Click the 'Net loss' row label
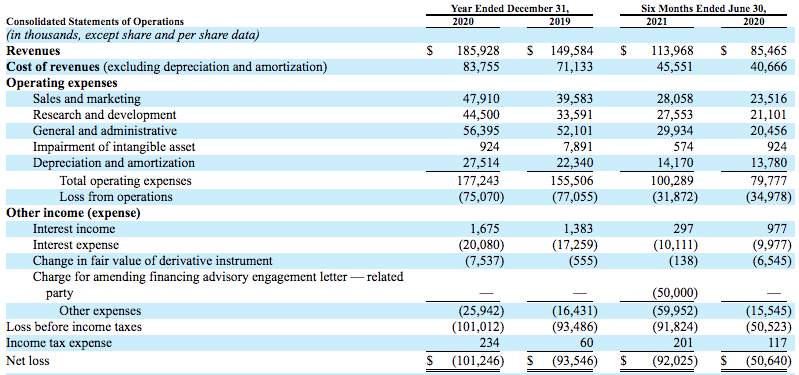 (x=28, y=361)
